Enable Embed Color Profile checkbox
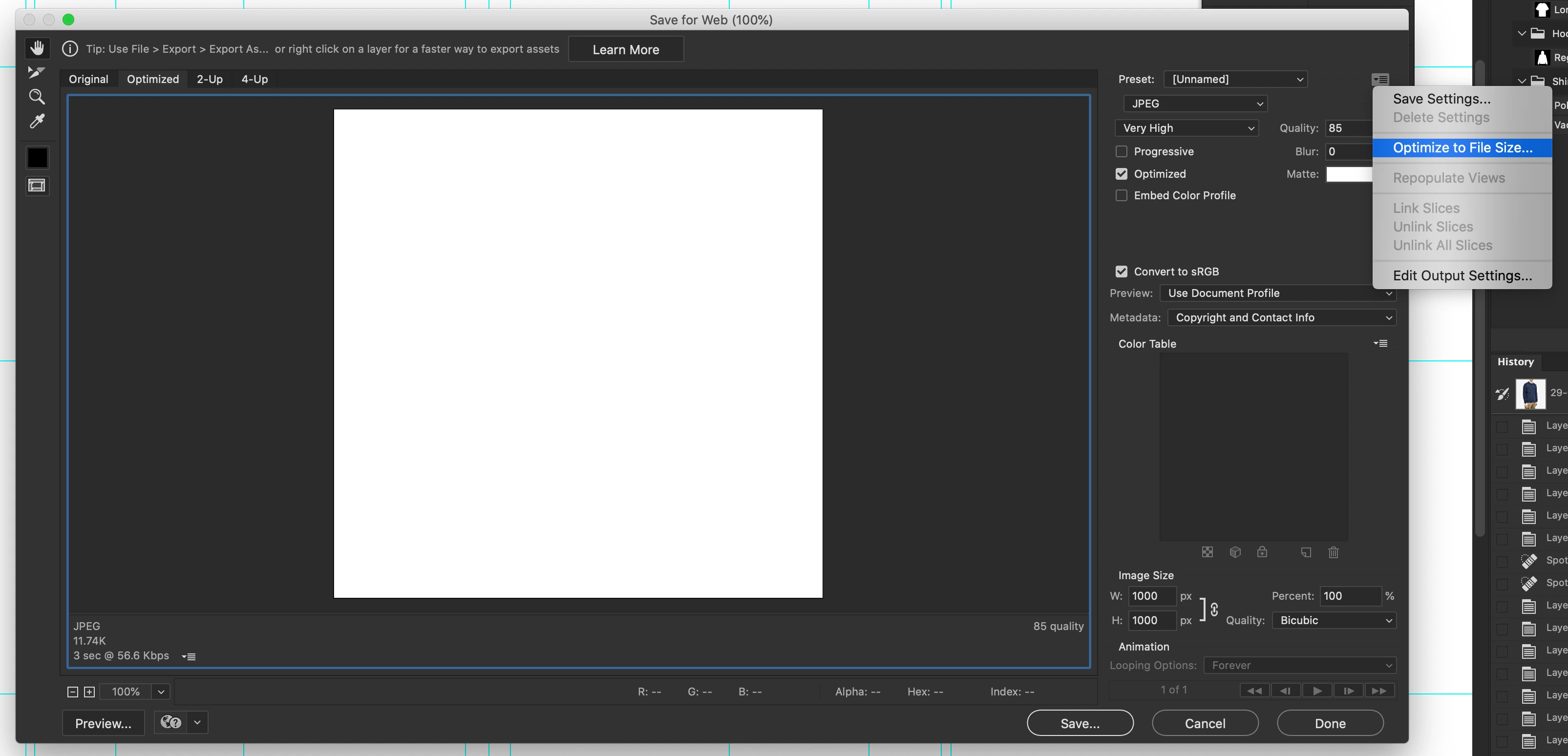 click(x=1121, y=195)
